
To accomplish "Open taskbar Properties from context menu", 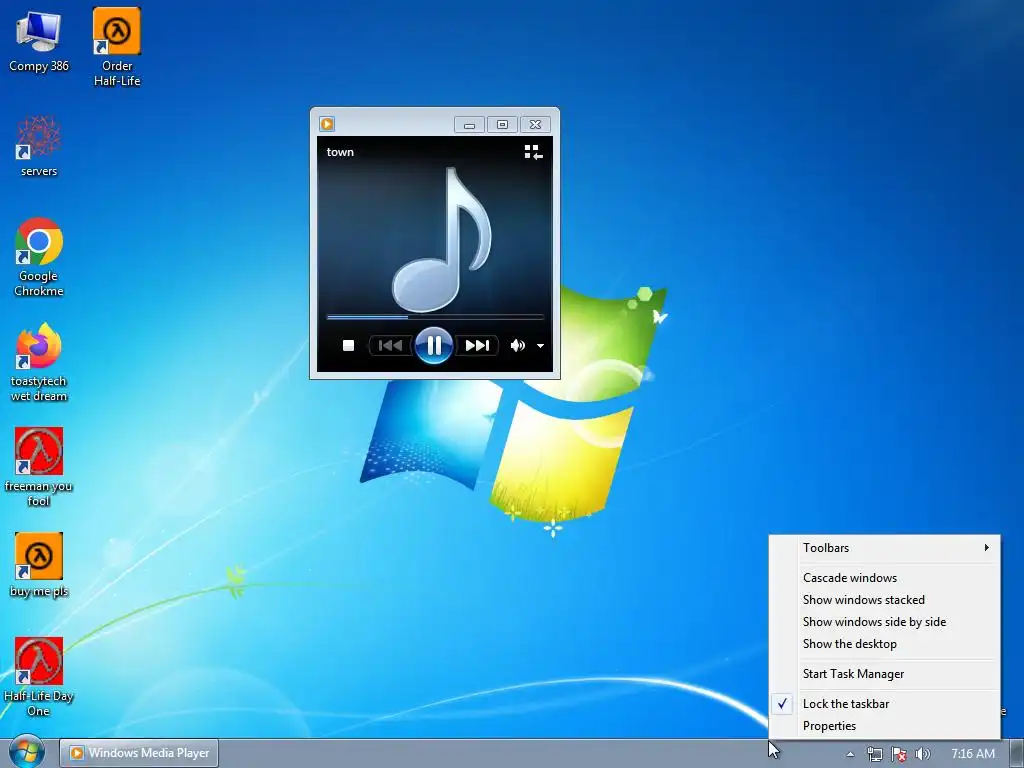I will point(885,726).
